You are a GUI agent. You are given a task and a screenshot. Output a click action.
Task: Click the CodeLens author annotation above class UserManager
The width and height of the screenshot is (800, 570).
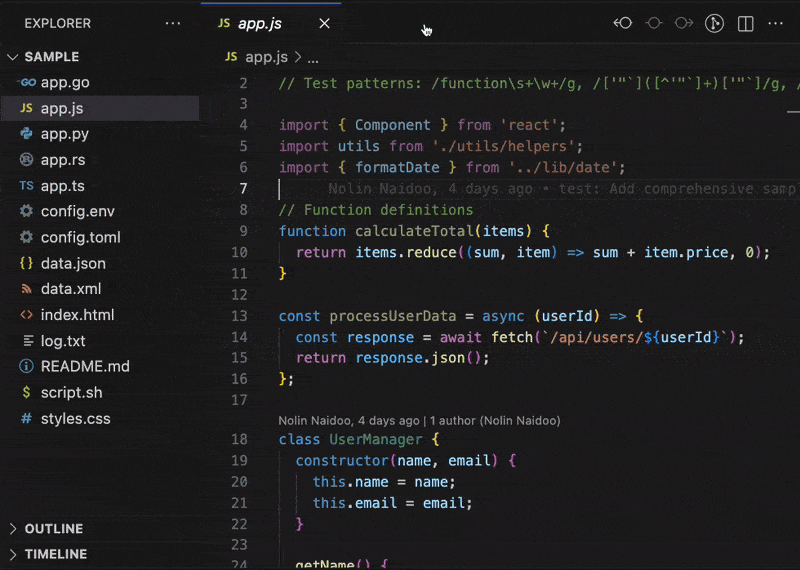coord(419,420)
